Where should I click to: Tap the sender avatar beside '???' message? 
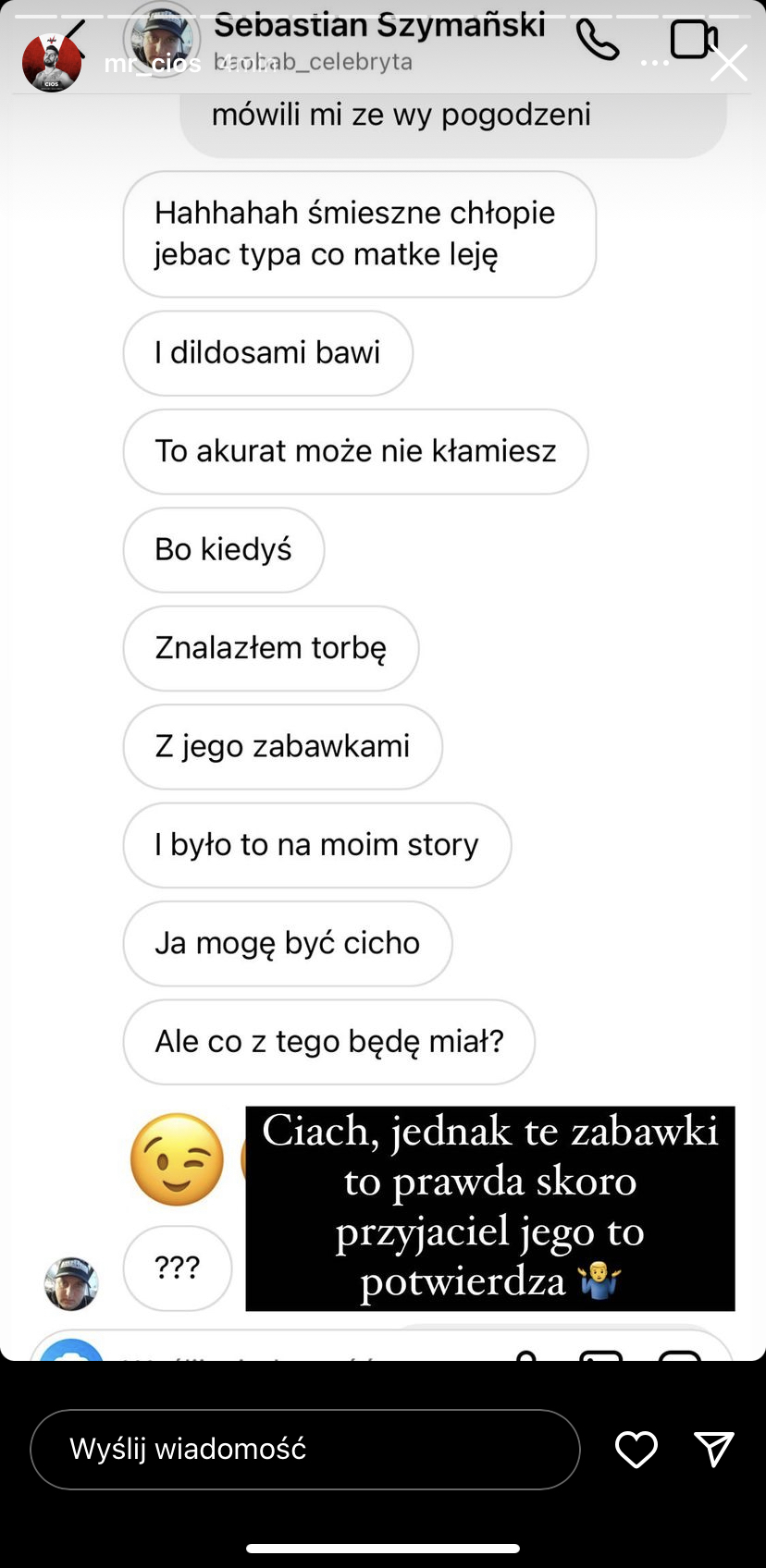tap(71, 1284)
